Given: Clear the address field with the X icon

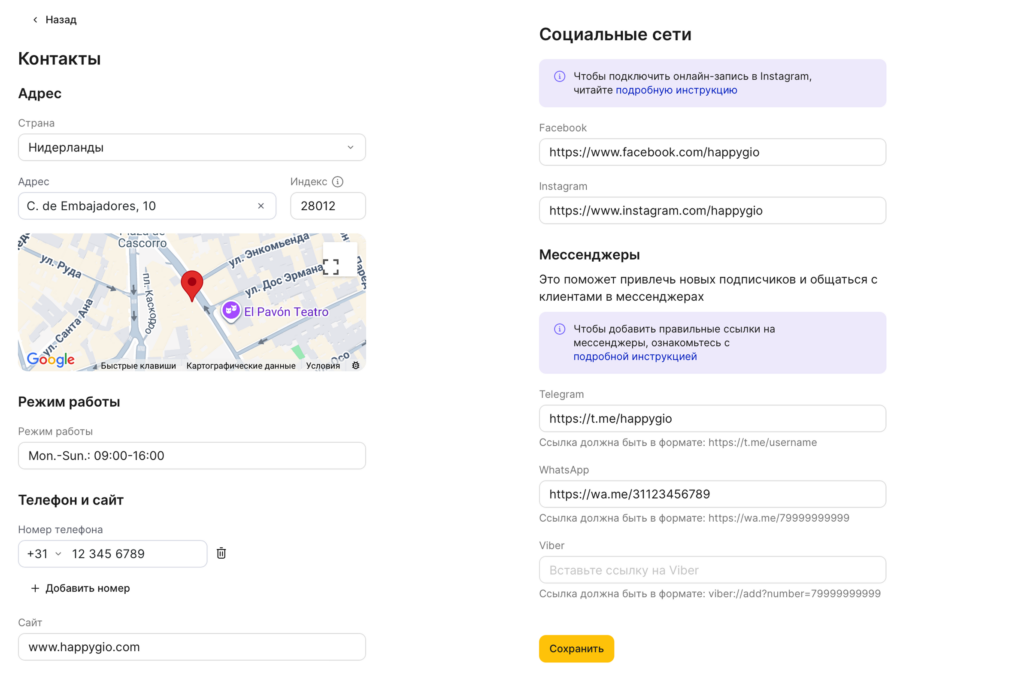Looking at the screenshot, I should [x=261, y=206].
